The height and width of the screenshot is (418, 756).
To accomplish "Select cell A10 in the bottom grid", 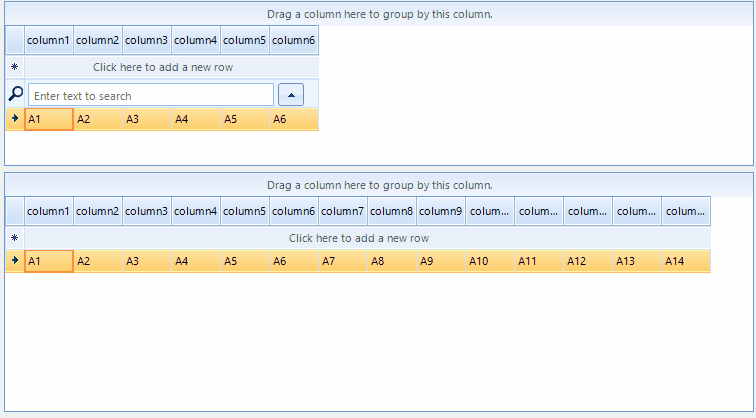I will coord(490,261).
